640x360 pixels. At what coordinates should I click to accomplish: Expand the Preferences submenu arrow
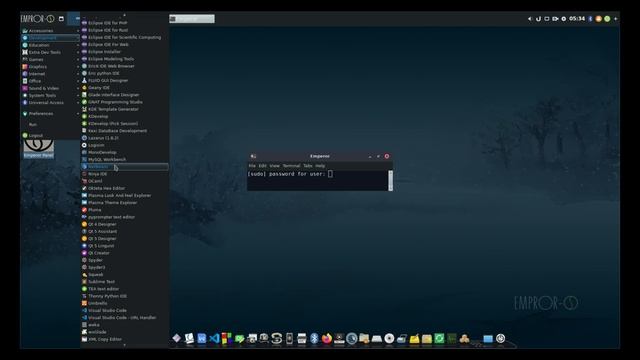(78, 113)
